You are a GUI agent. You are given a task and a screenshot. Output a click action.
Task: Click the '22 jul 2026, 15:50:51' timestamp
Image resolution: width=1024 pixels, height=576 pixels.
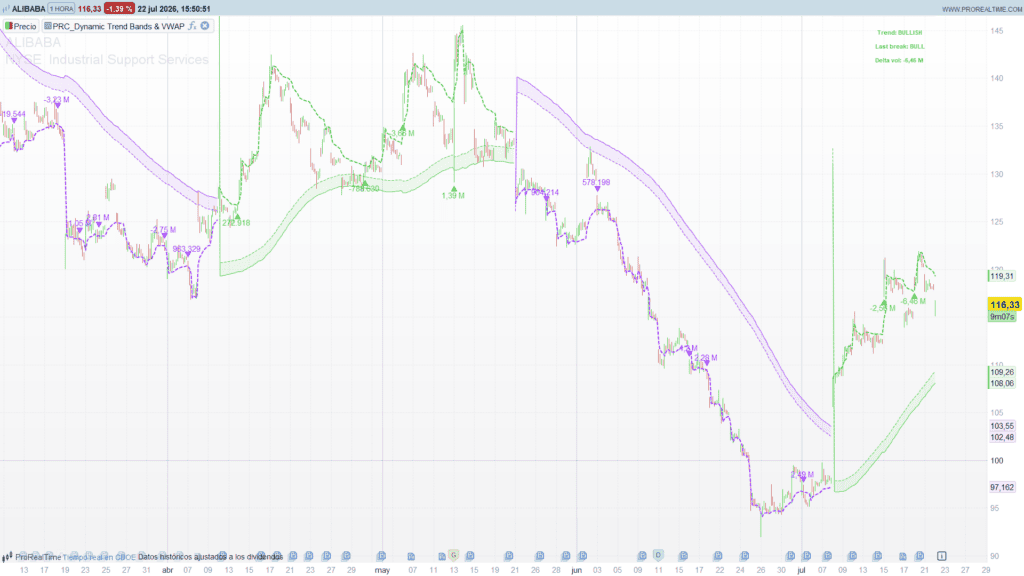[174, 9]
